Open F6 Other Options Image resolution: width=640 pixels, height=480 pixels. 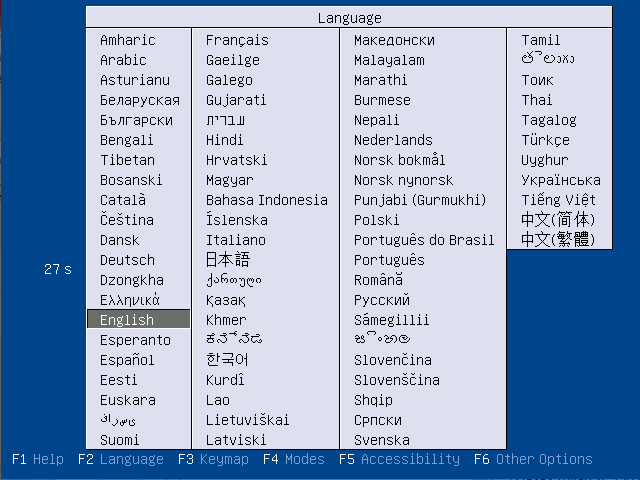click(533, 459)
